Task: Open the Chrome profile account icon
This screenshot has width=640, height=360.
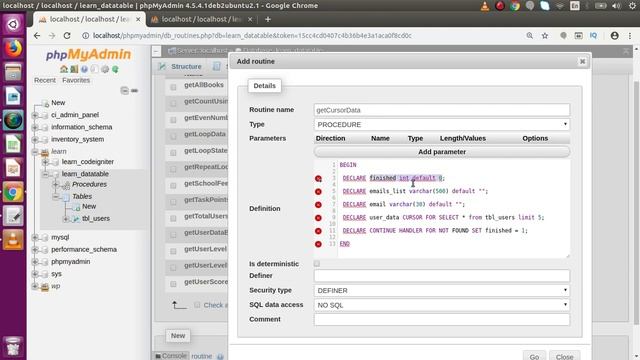Action: (x=614, y=36)
